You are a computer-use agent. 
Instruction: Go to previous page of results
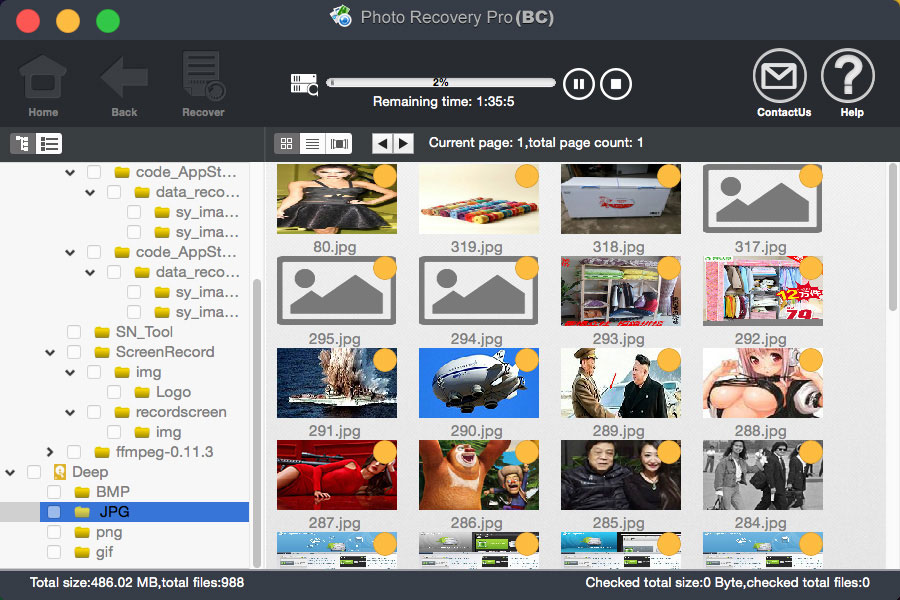click(382, 144)
